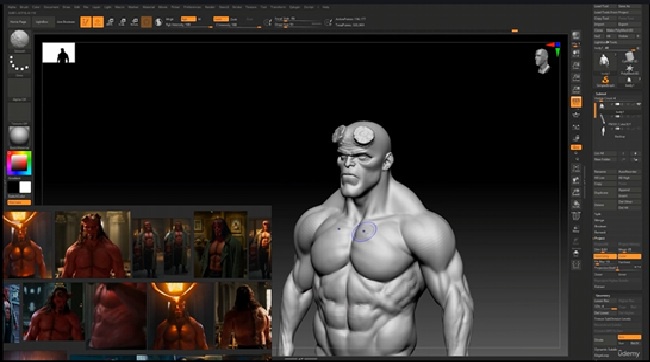Toggle the orange XYZ rotation button

576,147
